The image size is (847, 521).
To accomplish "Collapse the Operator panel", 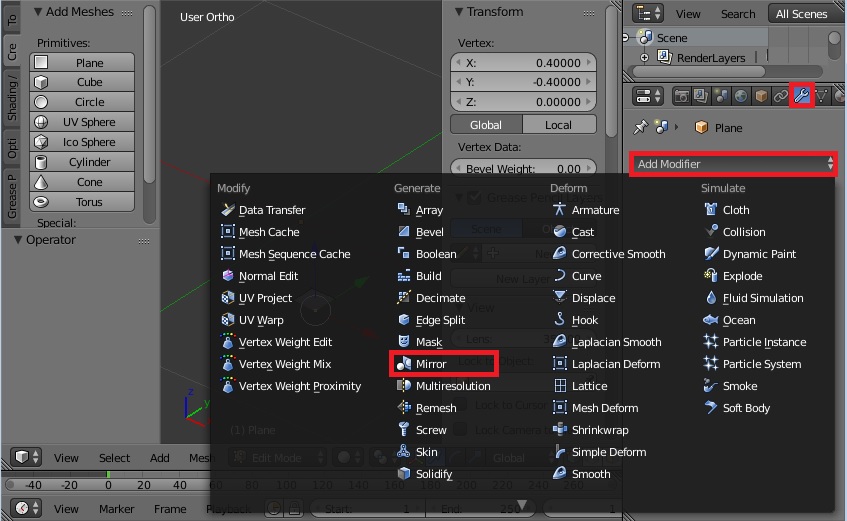I will 18,239.
